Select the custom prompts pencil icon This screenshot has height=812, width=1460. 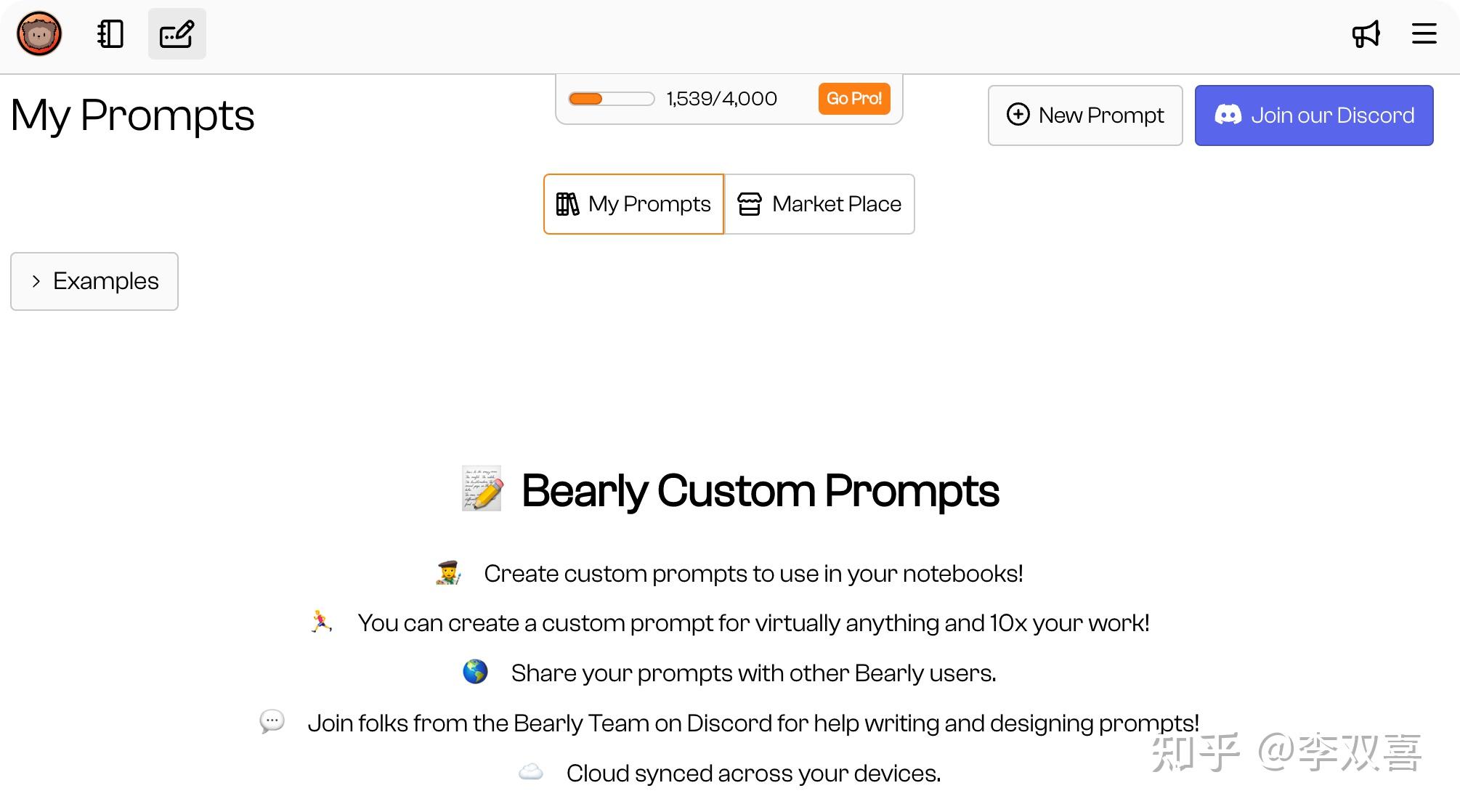click(177, 34)
